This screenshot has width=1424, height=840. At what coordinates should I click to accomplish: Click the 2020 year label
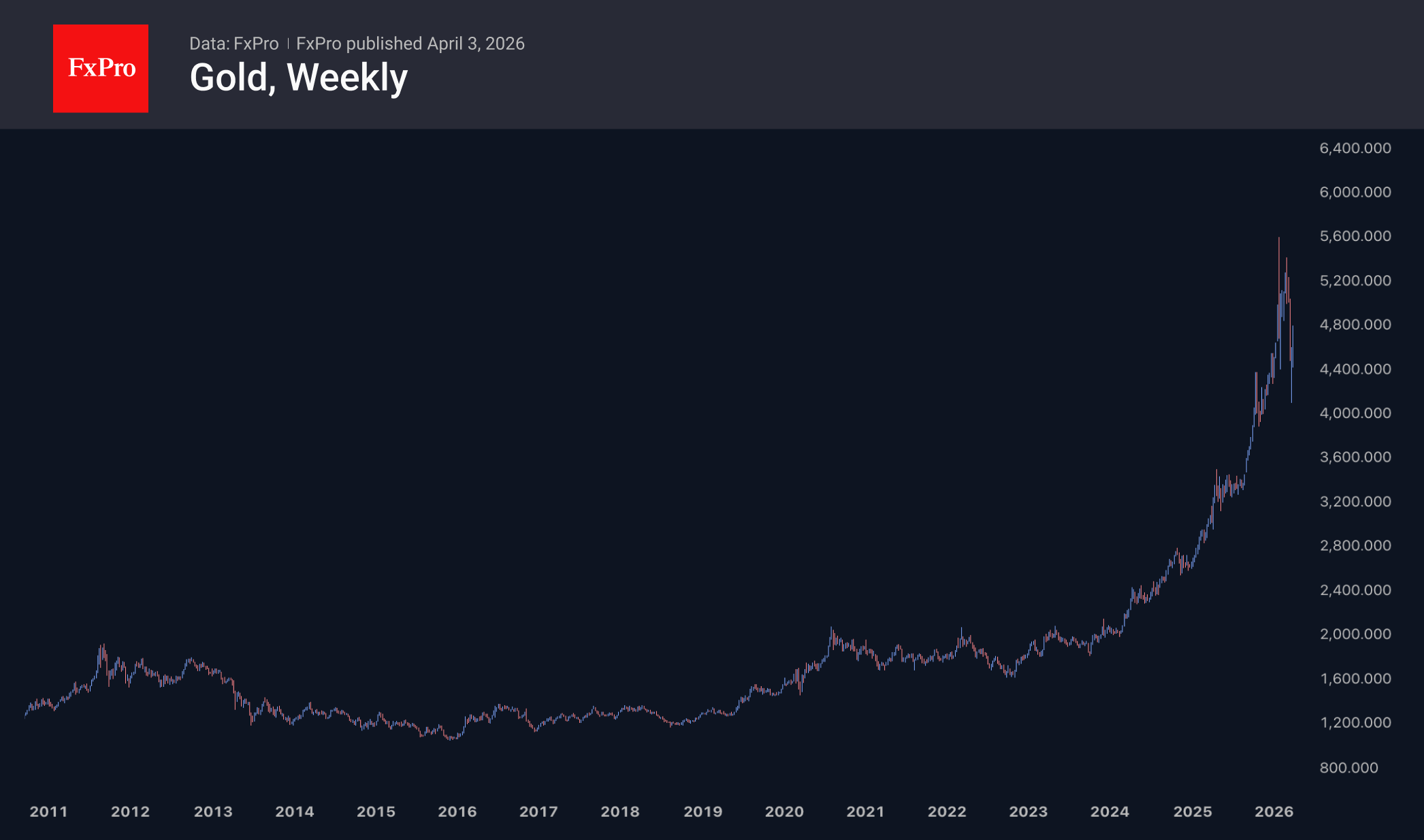coord(784,811)
